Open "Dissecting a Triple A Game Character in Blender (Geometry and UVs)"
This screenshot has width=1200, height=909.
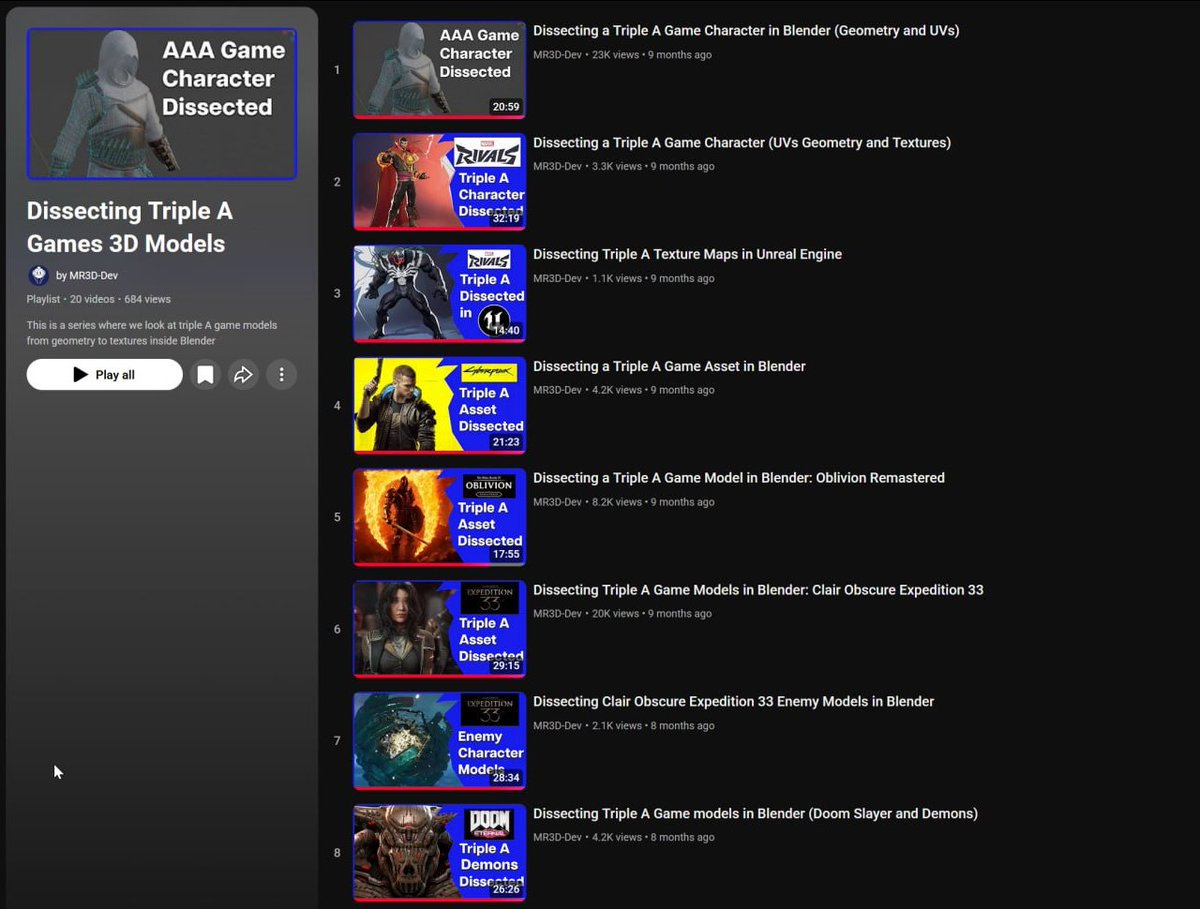pyautogui.click(x=746, y=31)
